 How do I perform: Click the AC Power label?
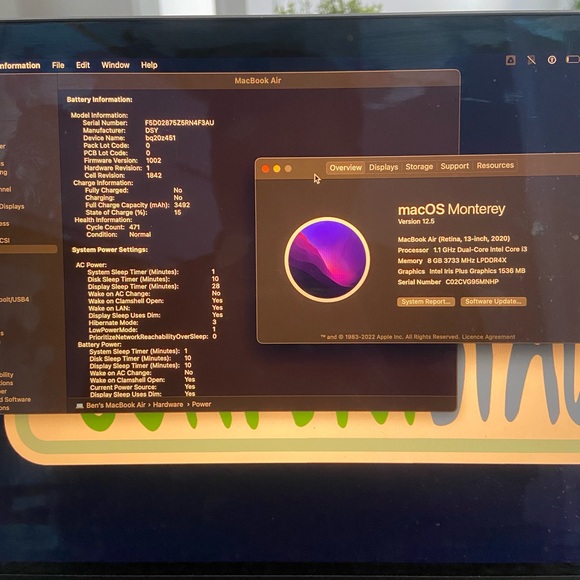[91, 265]
